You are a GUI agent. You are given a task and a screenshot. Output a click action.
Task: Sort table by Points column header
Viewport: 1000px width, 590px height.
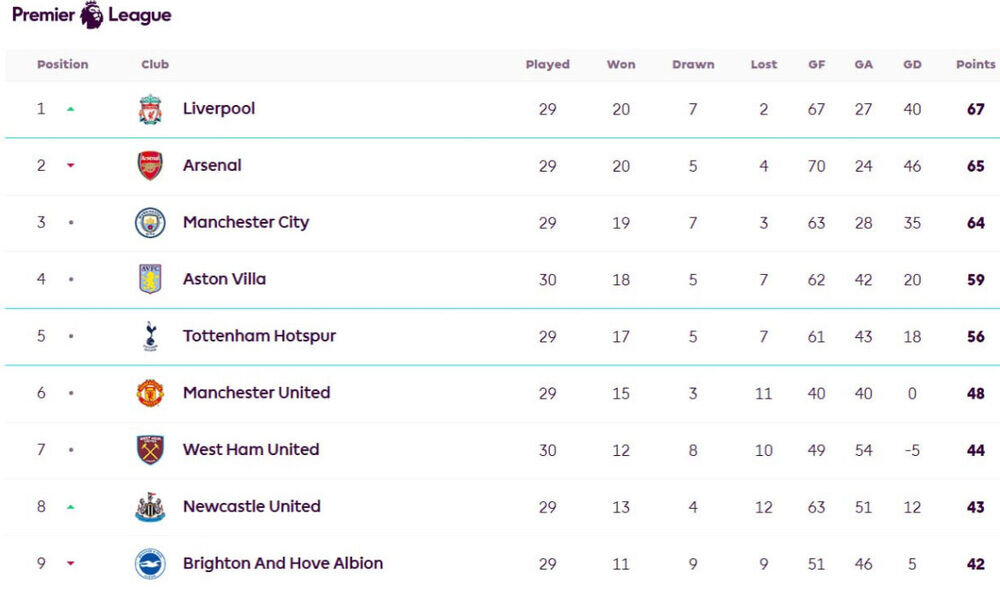click(975, 64)
